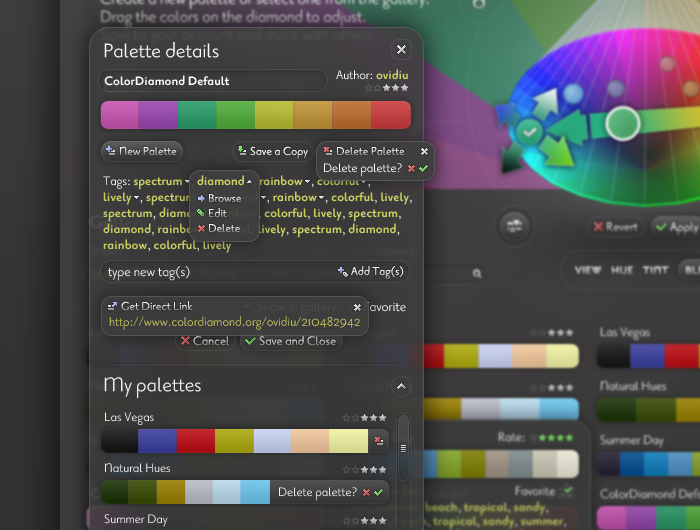Screen dimensions: 700x530
Task: Switch to the HUE tab
Action: (x=622, y=270)
